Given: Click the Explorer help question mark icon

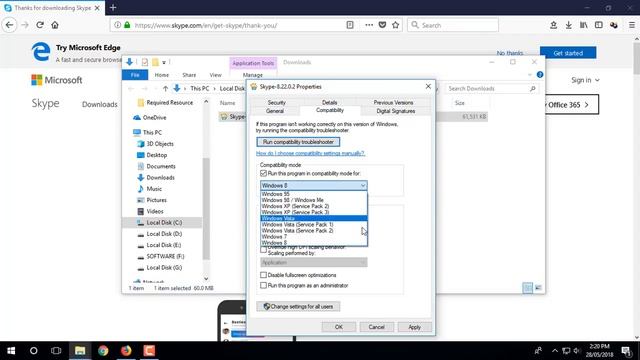Looking at the screenshot, I should (540, 75).
